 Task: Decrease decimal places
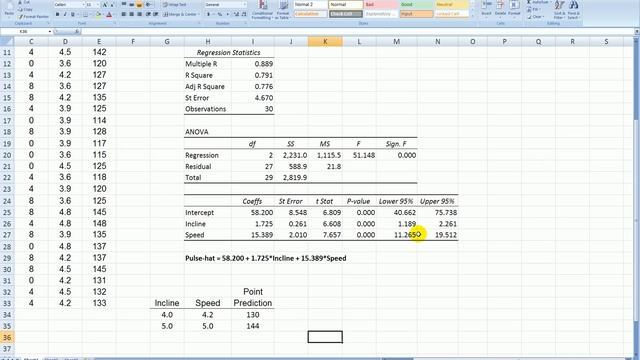click(x=243, y=14)
